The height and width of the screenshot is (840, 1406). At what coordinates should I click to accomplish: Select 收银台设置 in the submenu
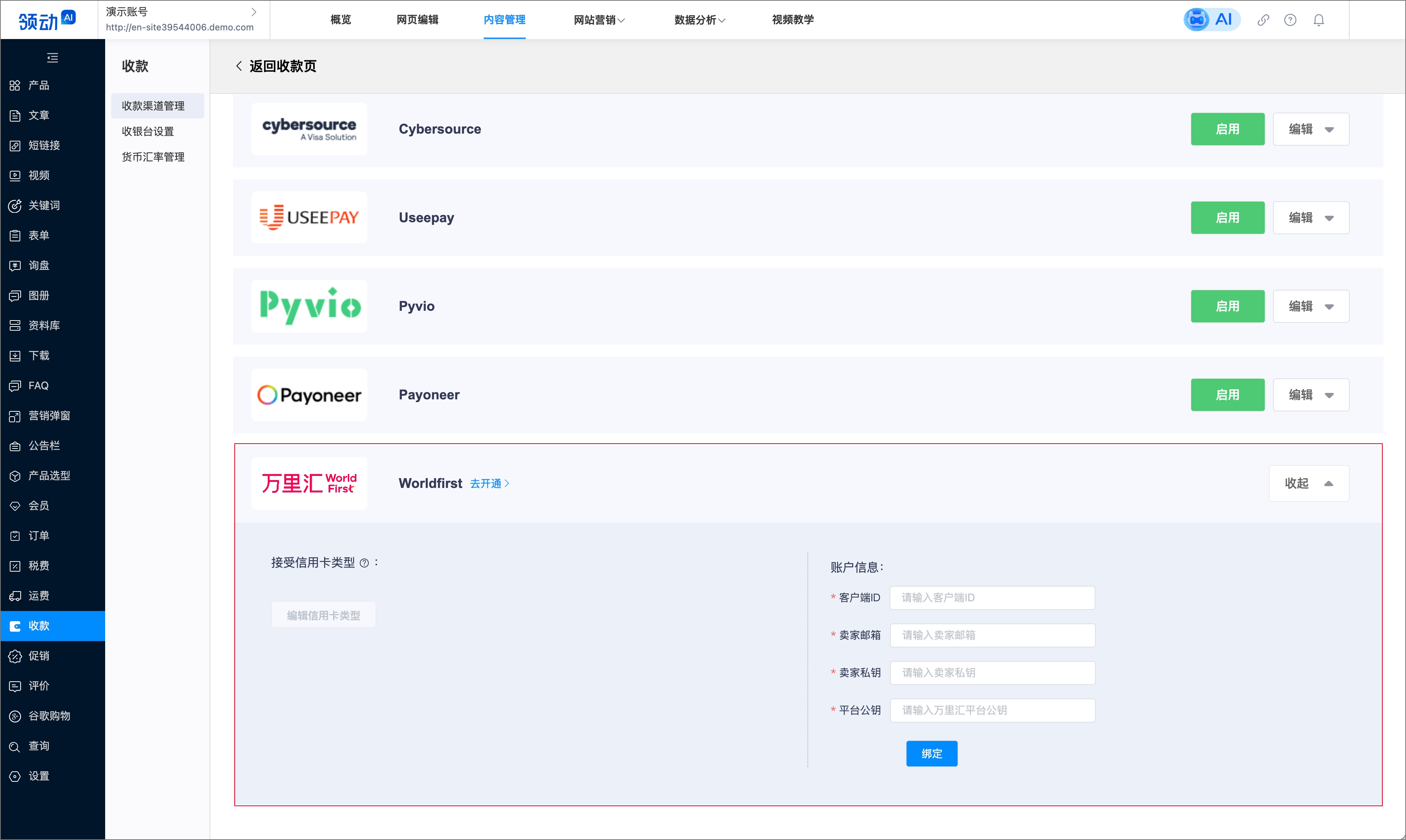pos(148,131)
